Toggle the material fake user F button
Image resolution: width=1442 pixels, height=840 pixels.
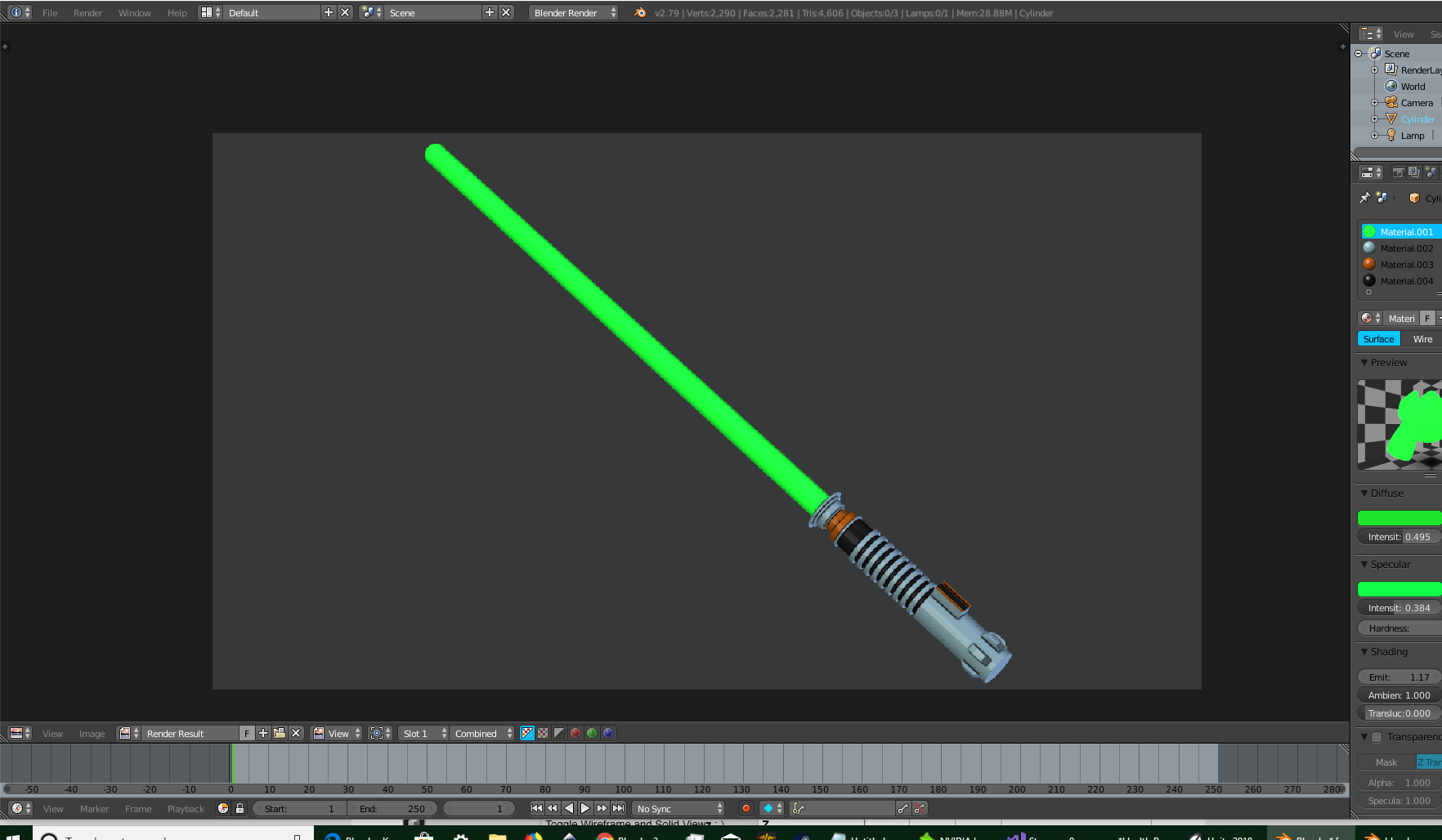[x=1427, y=319]
